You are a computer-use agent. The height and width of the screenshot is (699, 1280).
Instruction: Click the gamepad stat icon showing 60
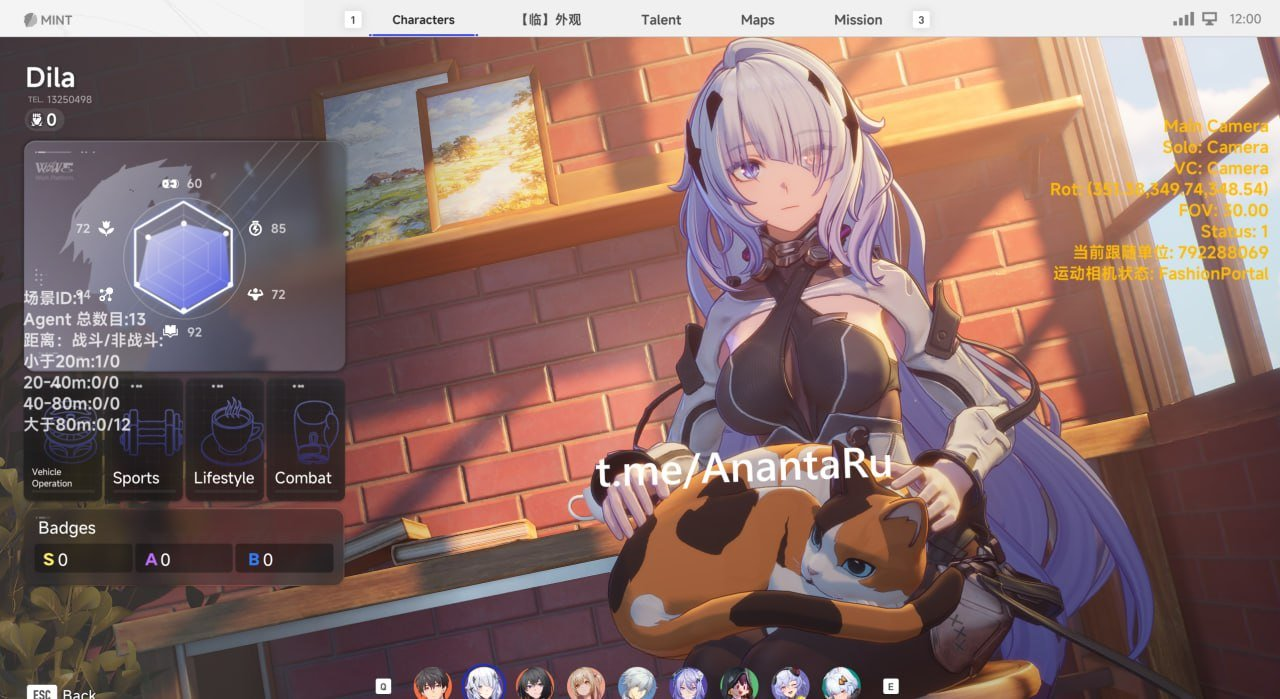pyautogui.click(x=170, y=184)
